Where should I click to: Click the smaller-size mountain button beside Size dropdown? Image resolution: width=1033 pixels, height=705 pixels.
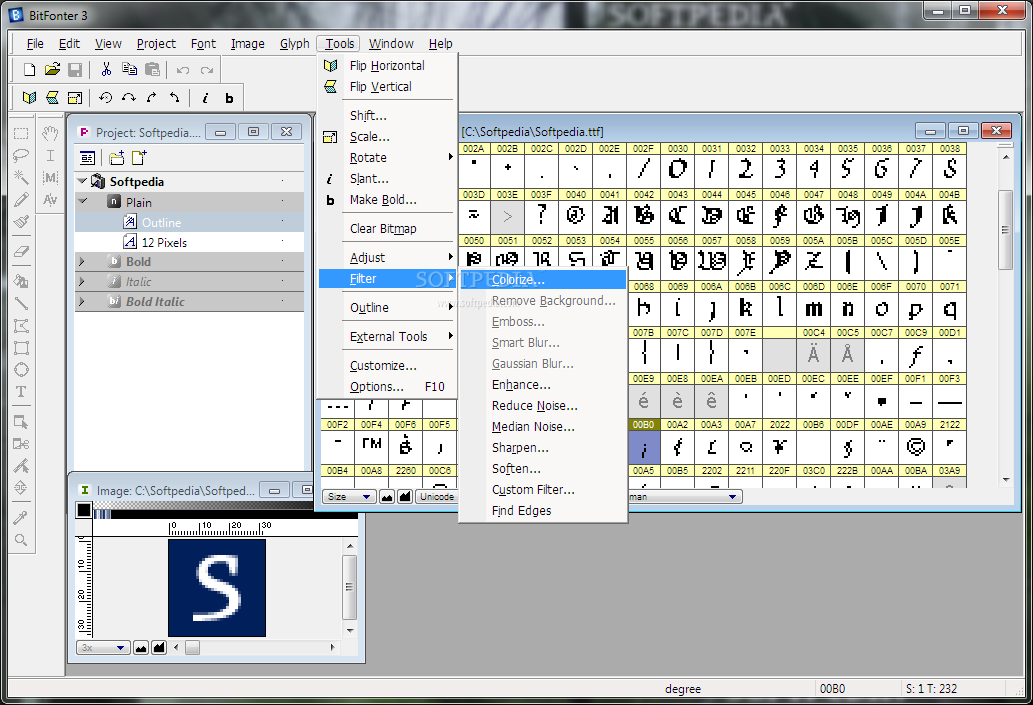[x=387, y=497]
